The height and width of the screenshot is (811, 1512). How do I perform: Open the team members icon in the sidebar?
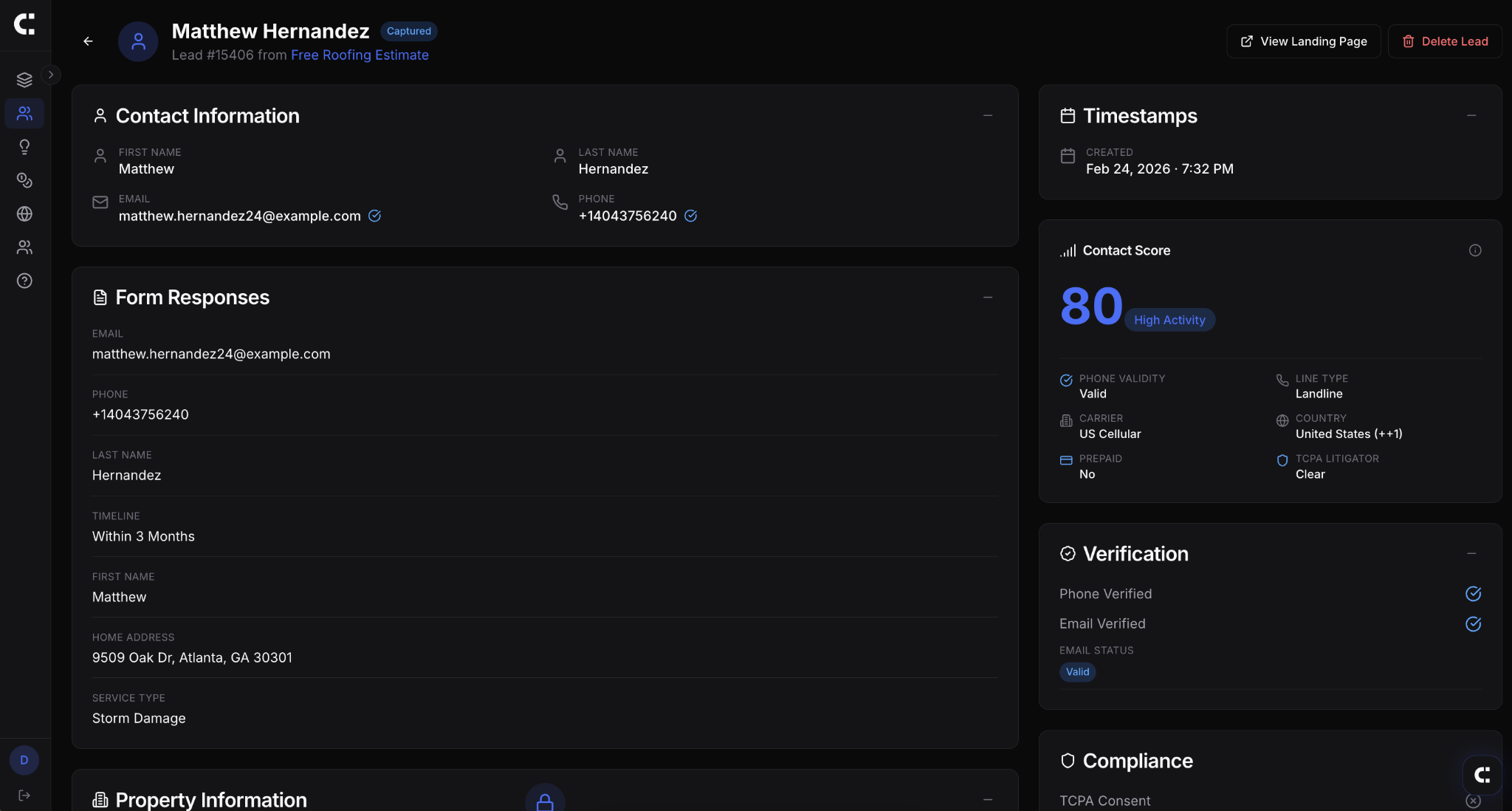[x=24, y=247]
